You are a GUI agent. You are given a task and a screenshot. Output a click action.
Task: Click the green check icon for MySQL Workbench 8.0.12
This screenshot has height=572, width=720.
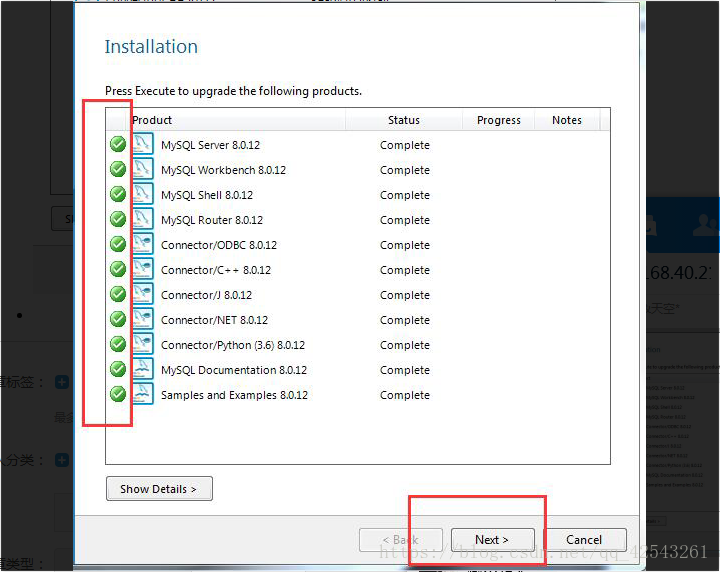coord(118,169)
